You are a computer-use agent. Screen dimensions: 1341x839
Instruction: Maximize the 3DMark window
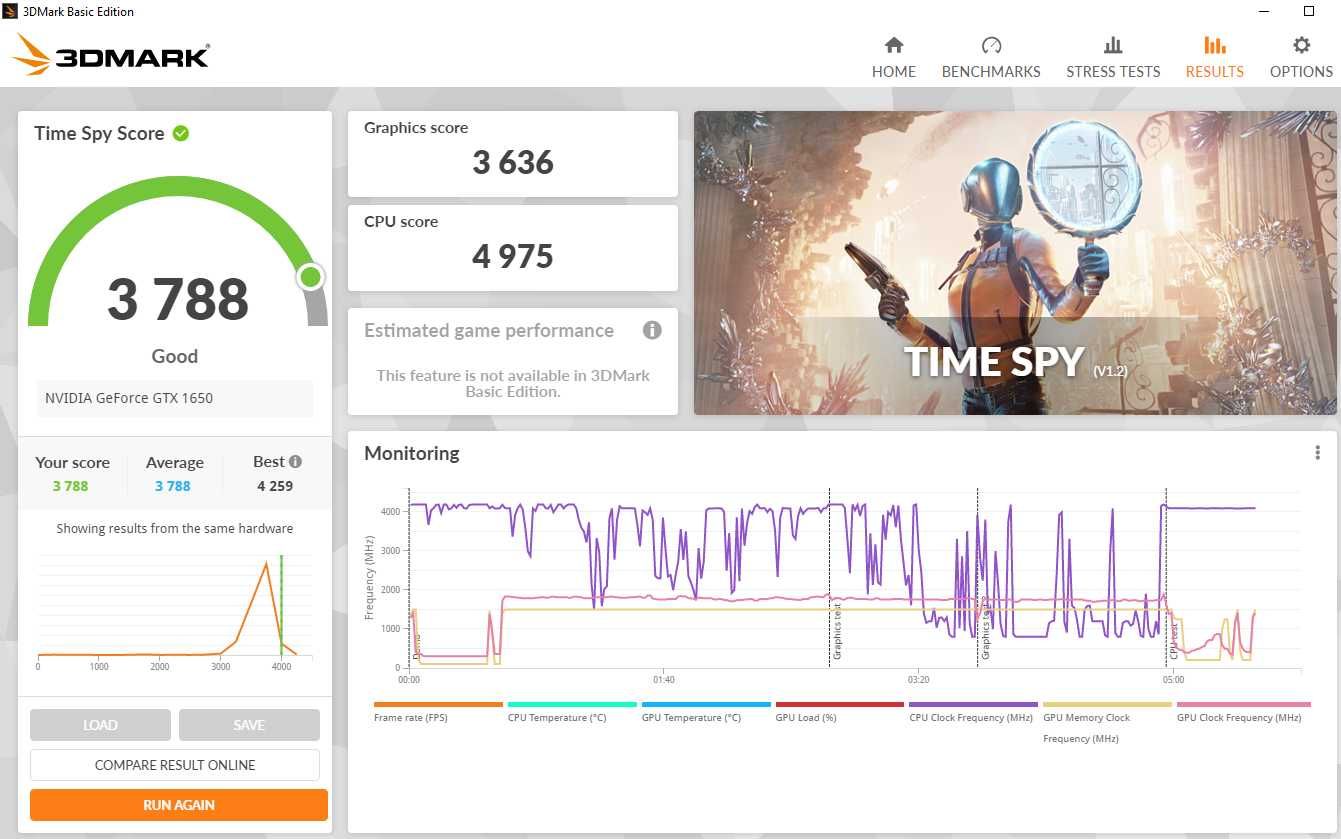(x=1309, y=11)
